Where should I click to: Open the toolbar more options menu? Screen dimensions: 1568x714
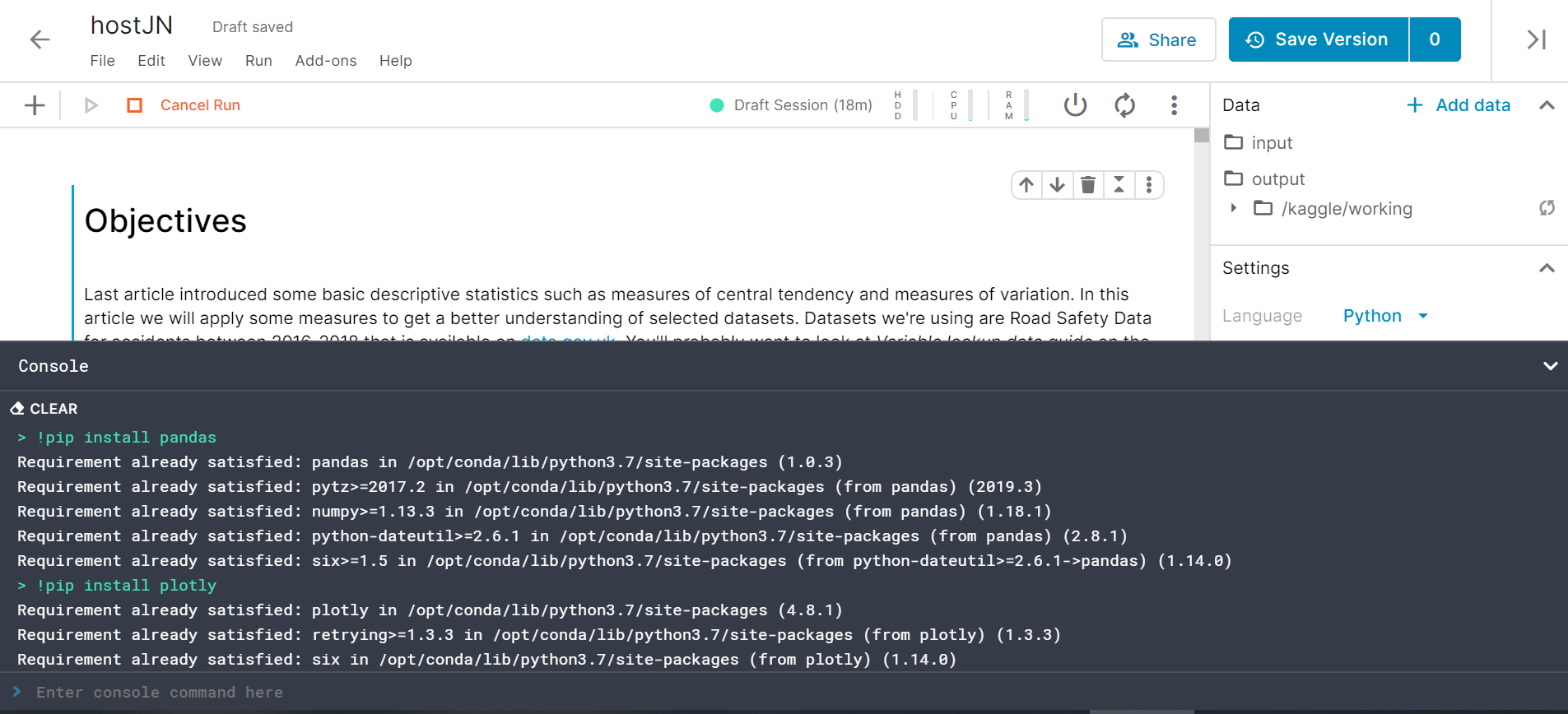[x=1174, y=105]
